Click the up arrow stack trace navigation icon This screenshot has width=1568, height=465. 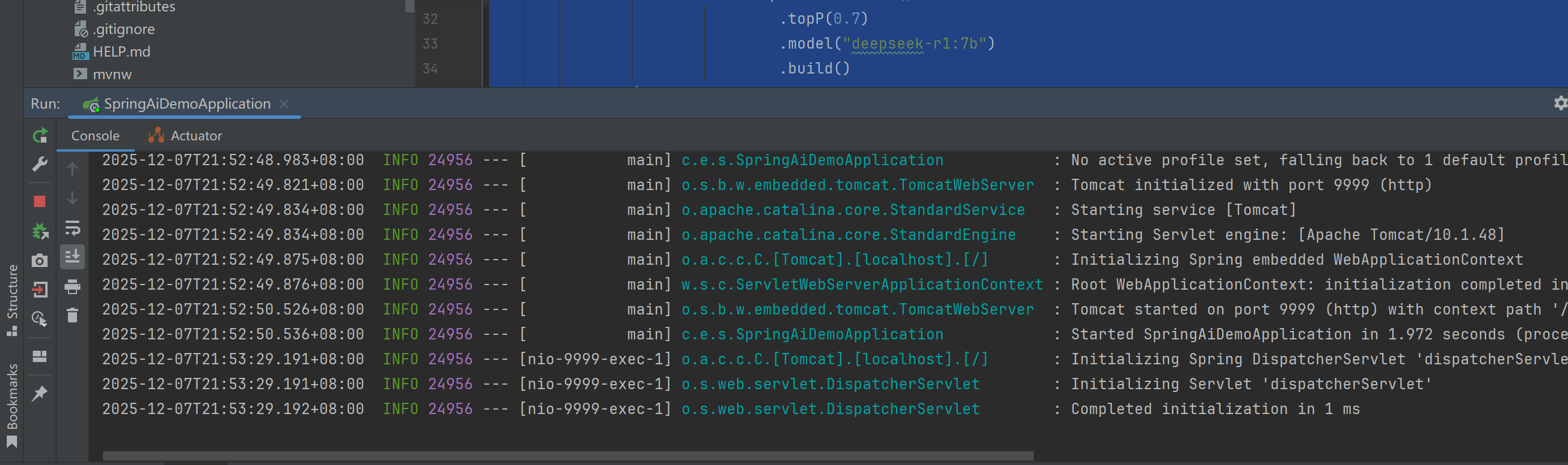point(72,169)
